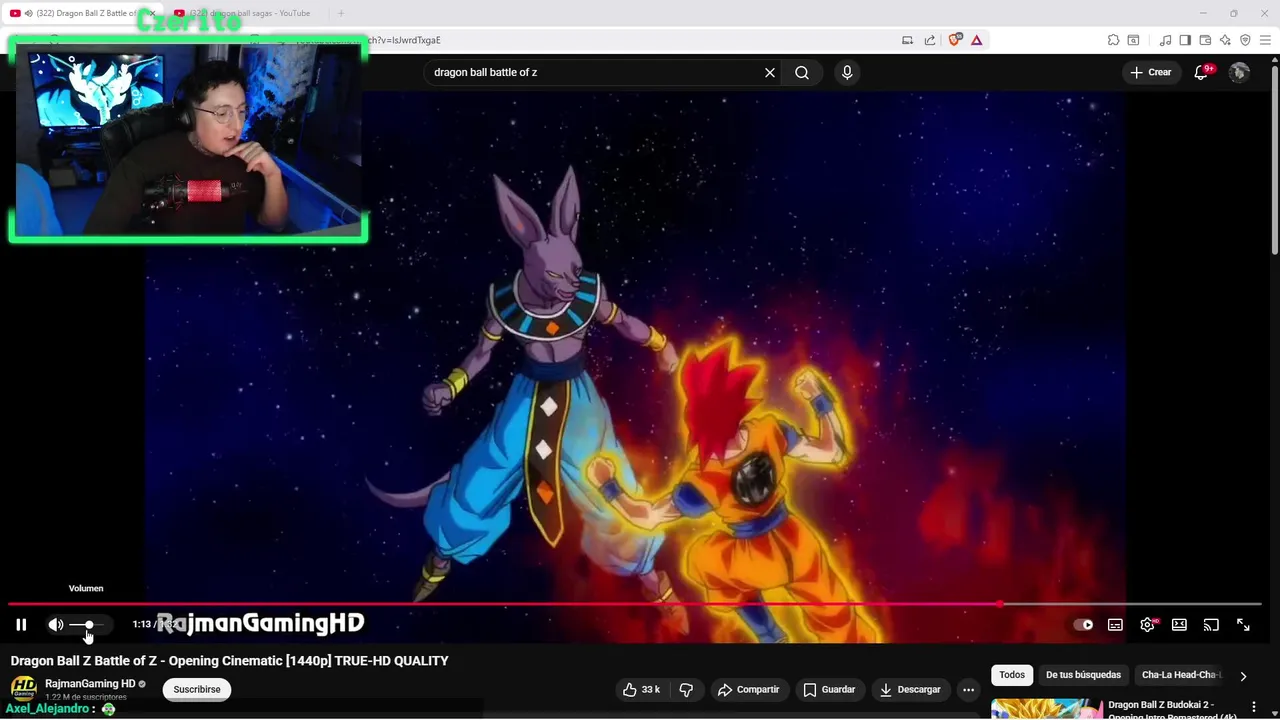
Task: Open the browser hamburger main menu
Action: pos(1265,40)
